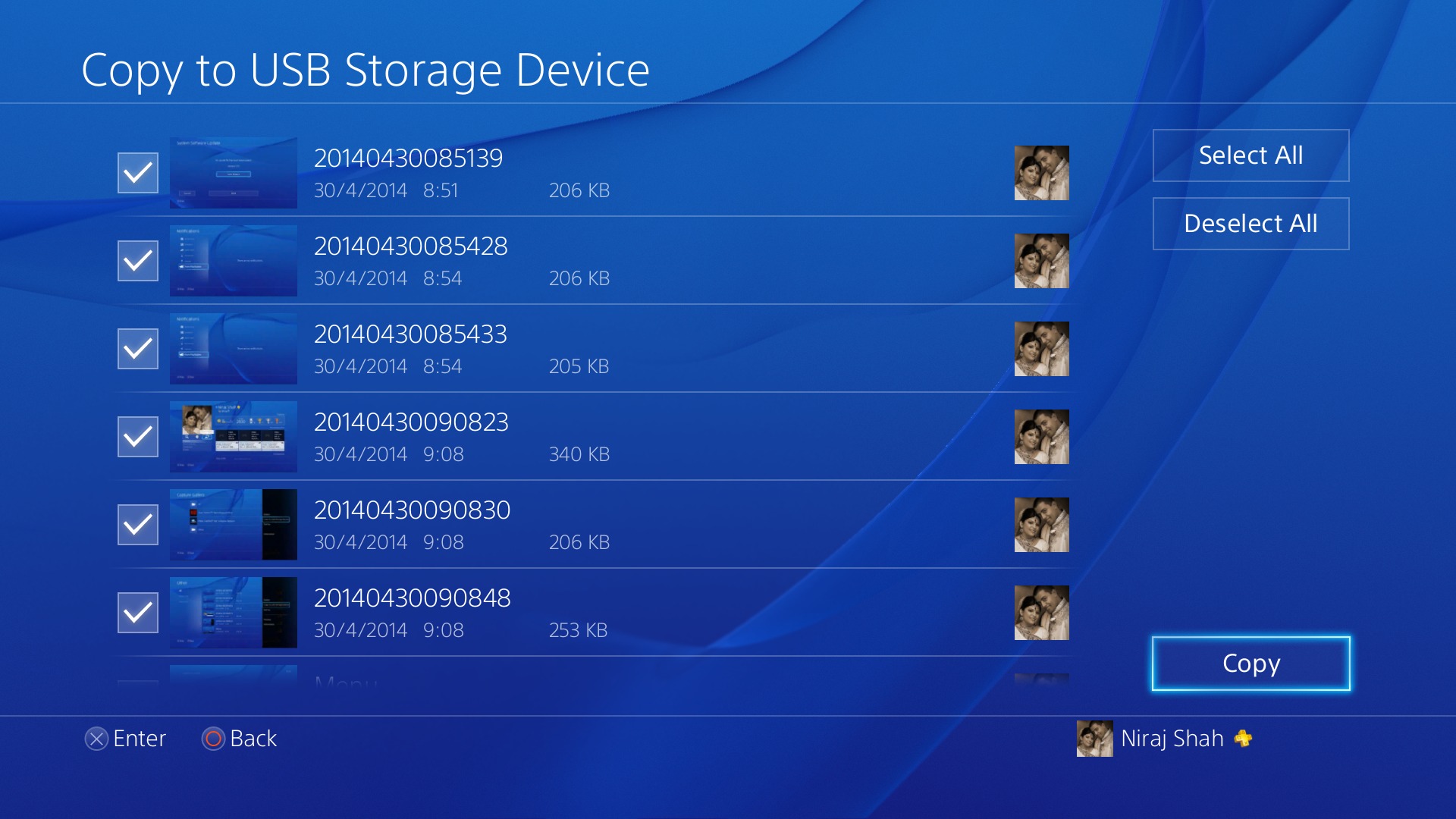Click the X Enter button icon
1456x819 pixels.
click(x=96, y=739)
